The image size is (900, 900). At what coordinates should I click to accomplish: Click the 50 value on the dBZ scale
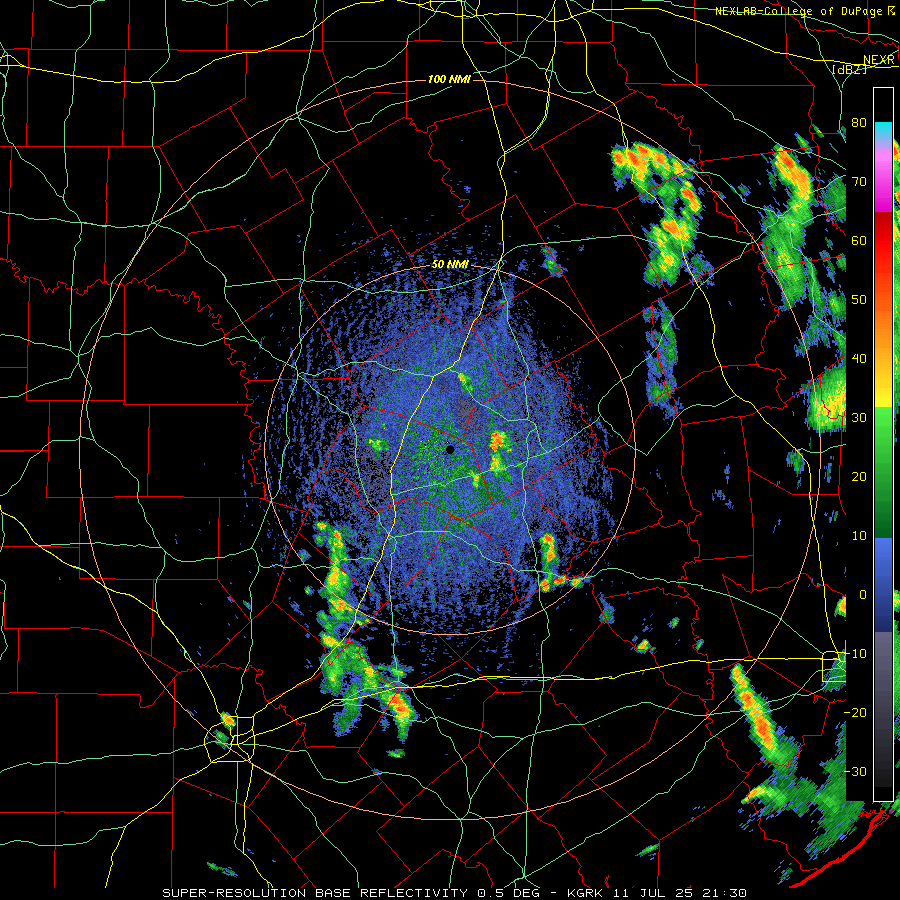(859, 300)
